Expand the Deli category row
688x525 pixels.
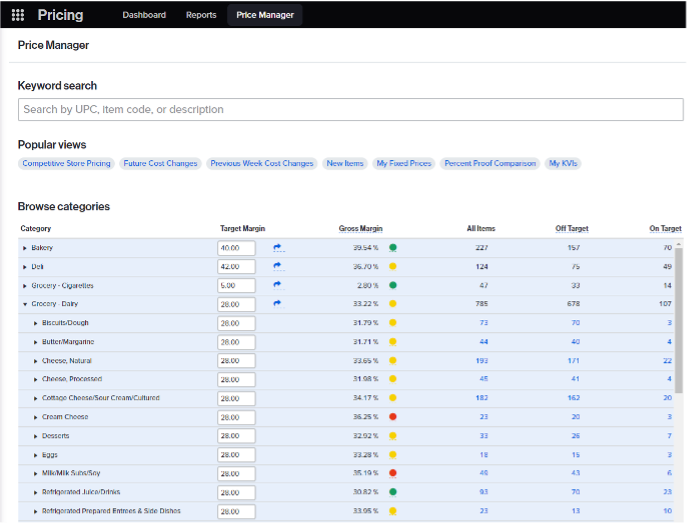[25, 267]
